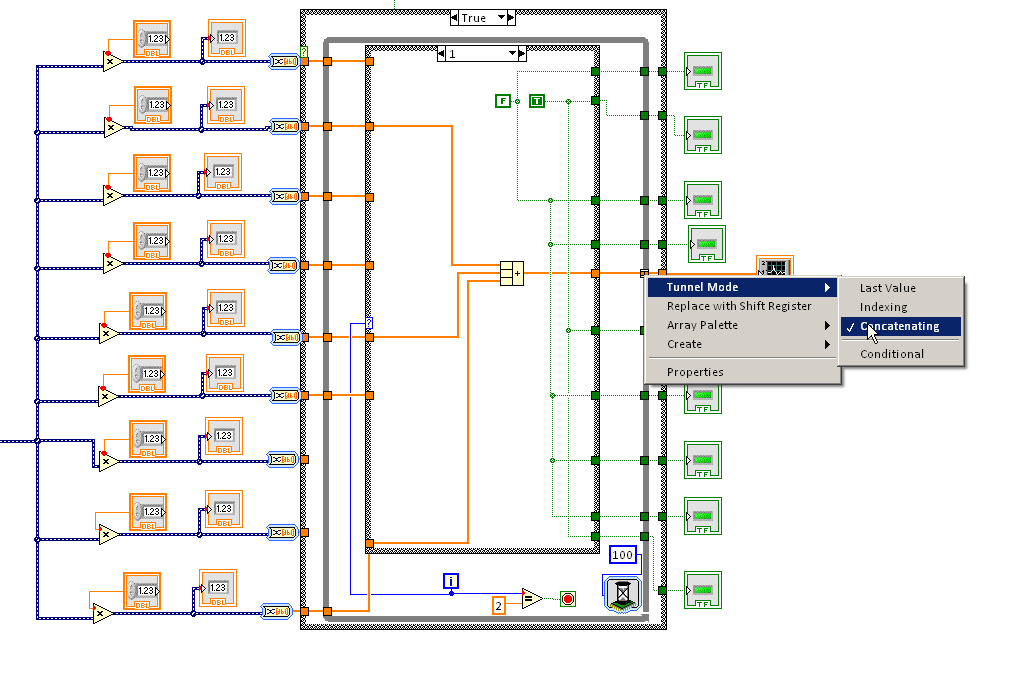The height and width of the screenshot is (683, 1015).
Task: Click the bottom-most Boolean TF indicator
Action: pyautogui.click(x=702, y=589)
